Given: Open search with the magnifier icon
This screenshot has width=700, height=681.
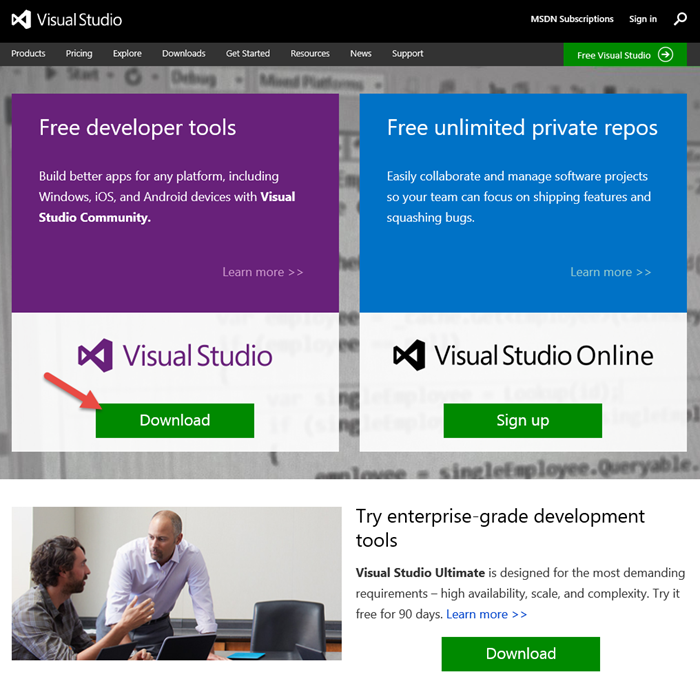Looking at the screenshot, I should pos(680,19).
